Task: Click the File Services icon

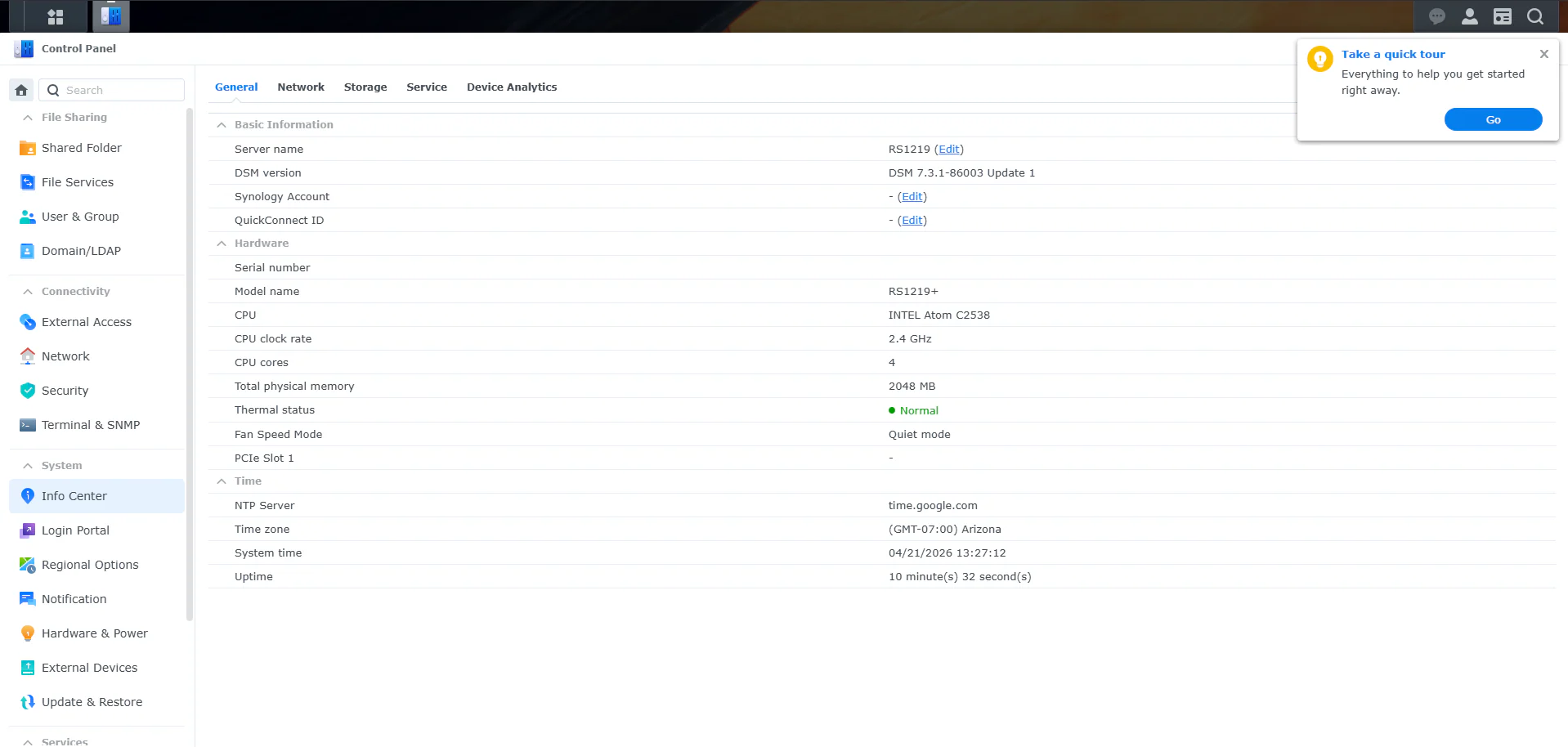Action: click(x=27, y=182)
